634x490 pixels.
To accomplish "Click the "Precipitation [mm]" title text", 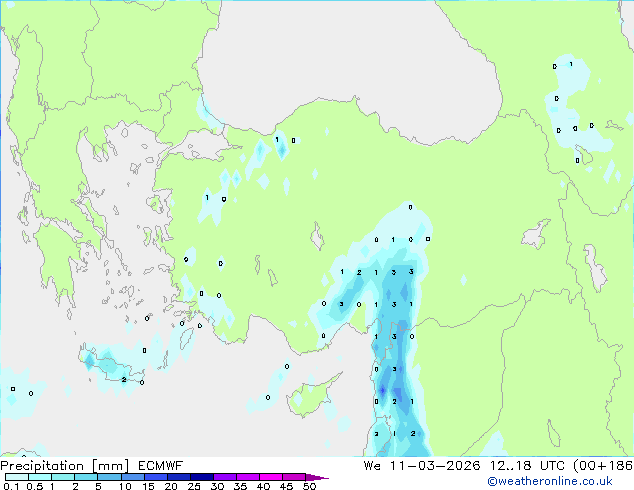I will [x=65, y=466].
